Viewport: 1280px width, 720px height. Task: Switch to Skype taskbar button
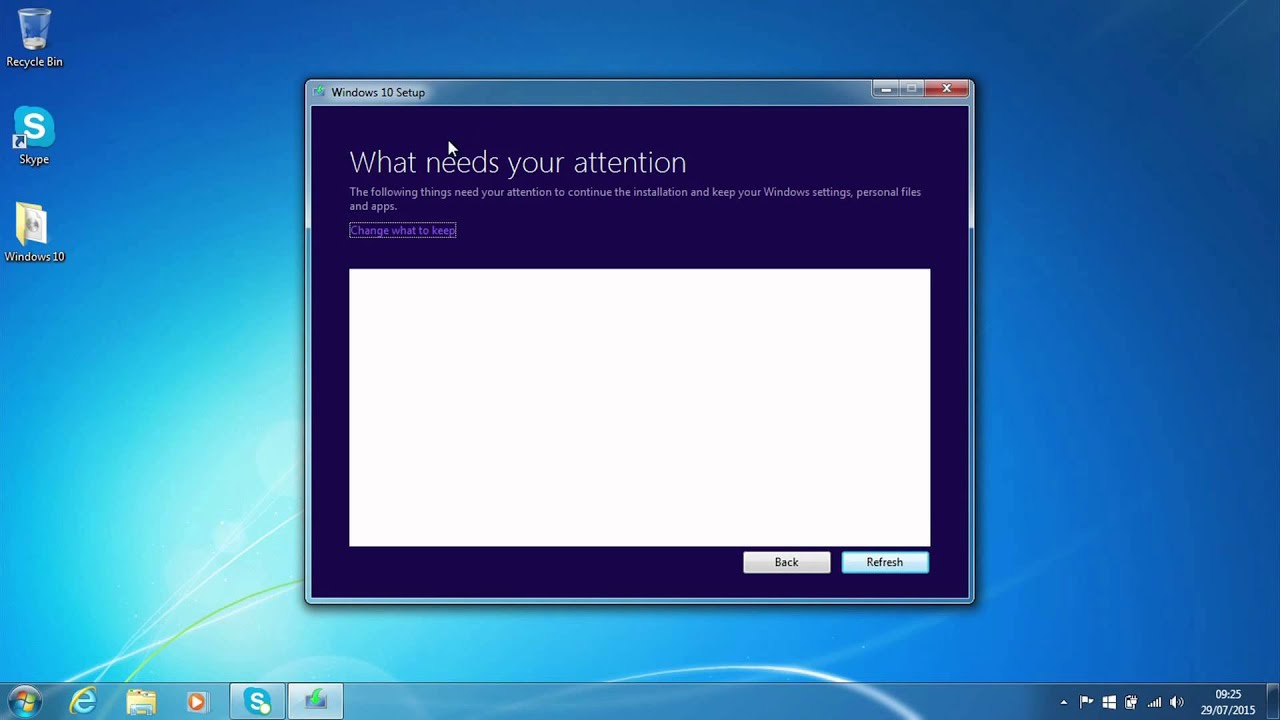click(258, 702)
